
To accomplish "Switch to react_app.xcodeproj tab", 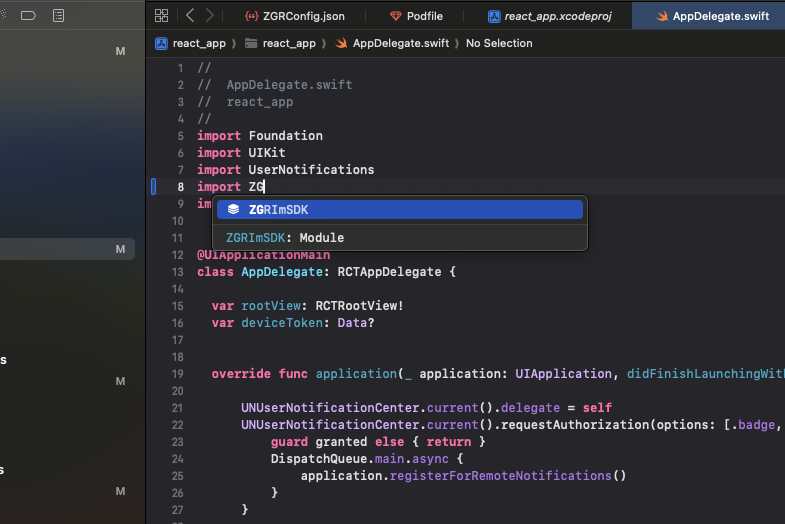I will pyautogui.click(x=549, y=16).
